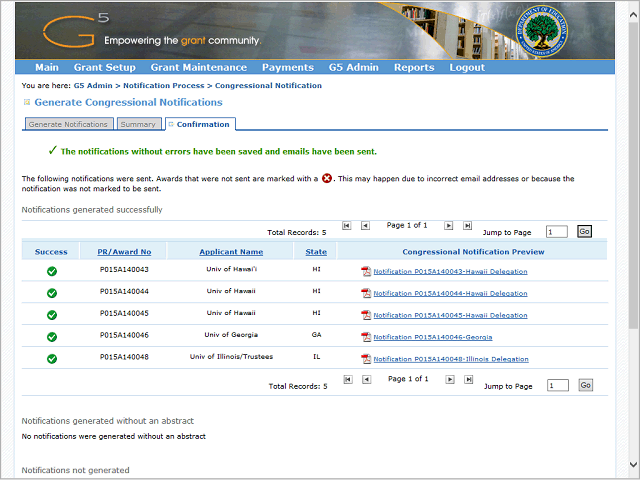Image resolution: width=640 pixels, height=480 pixels.
Task: Open Notification P015A140044-Hawaii Delegation link
Action: (450, 293)
